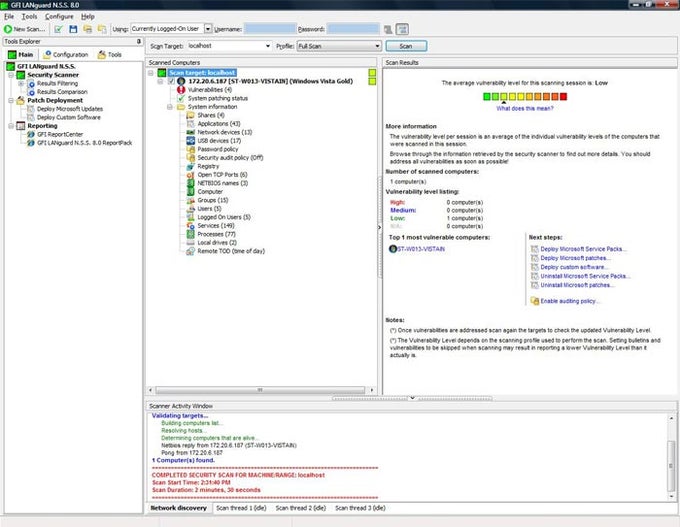The height and width of the screenshot is (527, 680).
Task: Click the Security audit policy icon
Action: [x=190, y=158]
